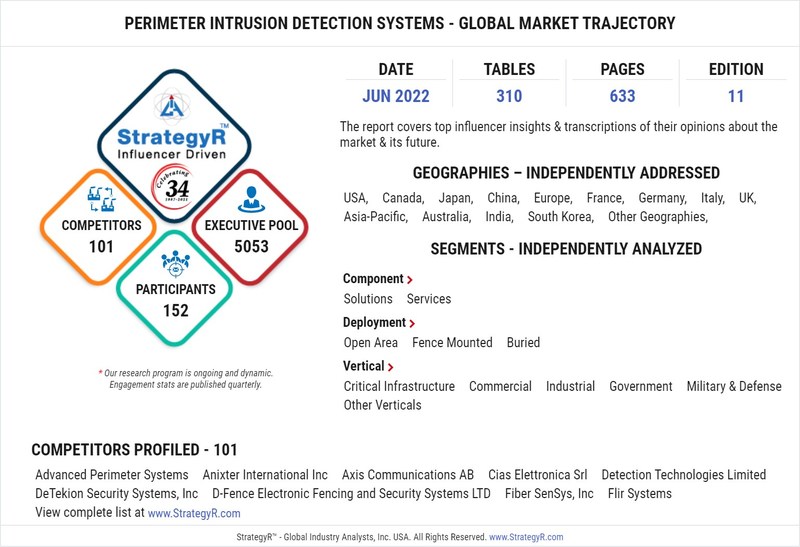This screenshot has height=547, width=800.
Task: Click the Edition number 11
Action: tap(735, 98)
